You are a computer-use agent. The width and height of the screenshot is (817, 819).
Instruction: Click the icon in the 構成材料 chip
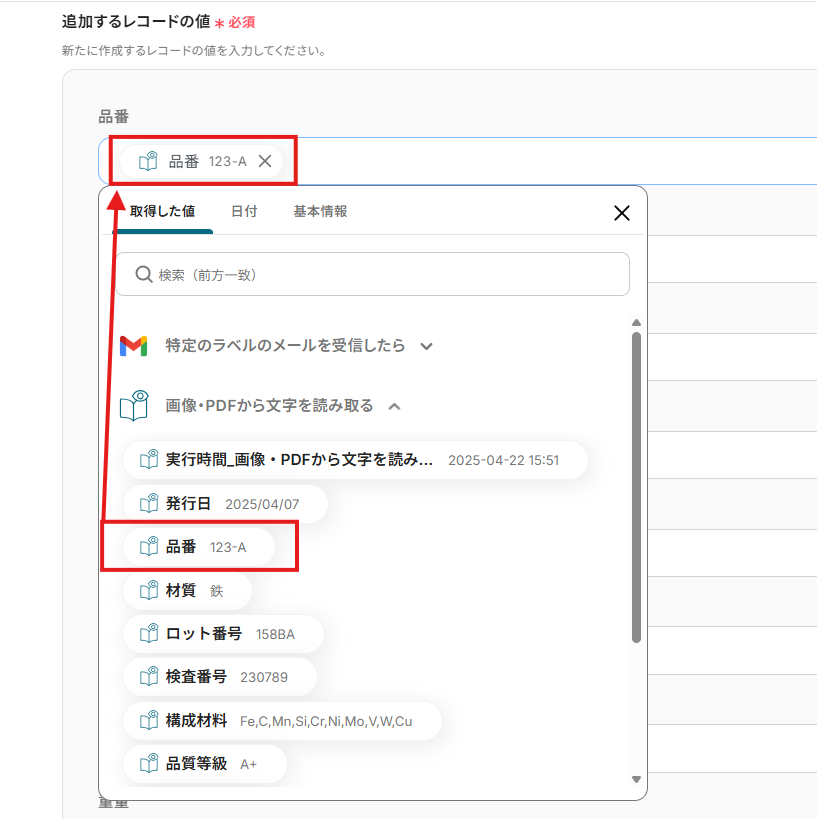149,720
